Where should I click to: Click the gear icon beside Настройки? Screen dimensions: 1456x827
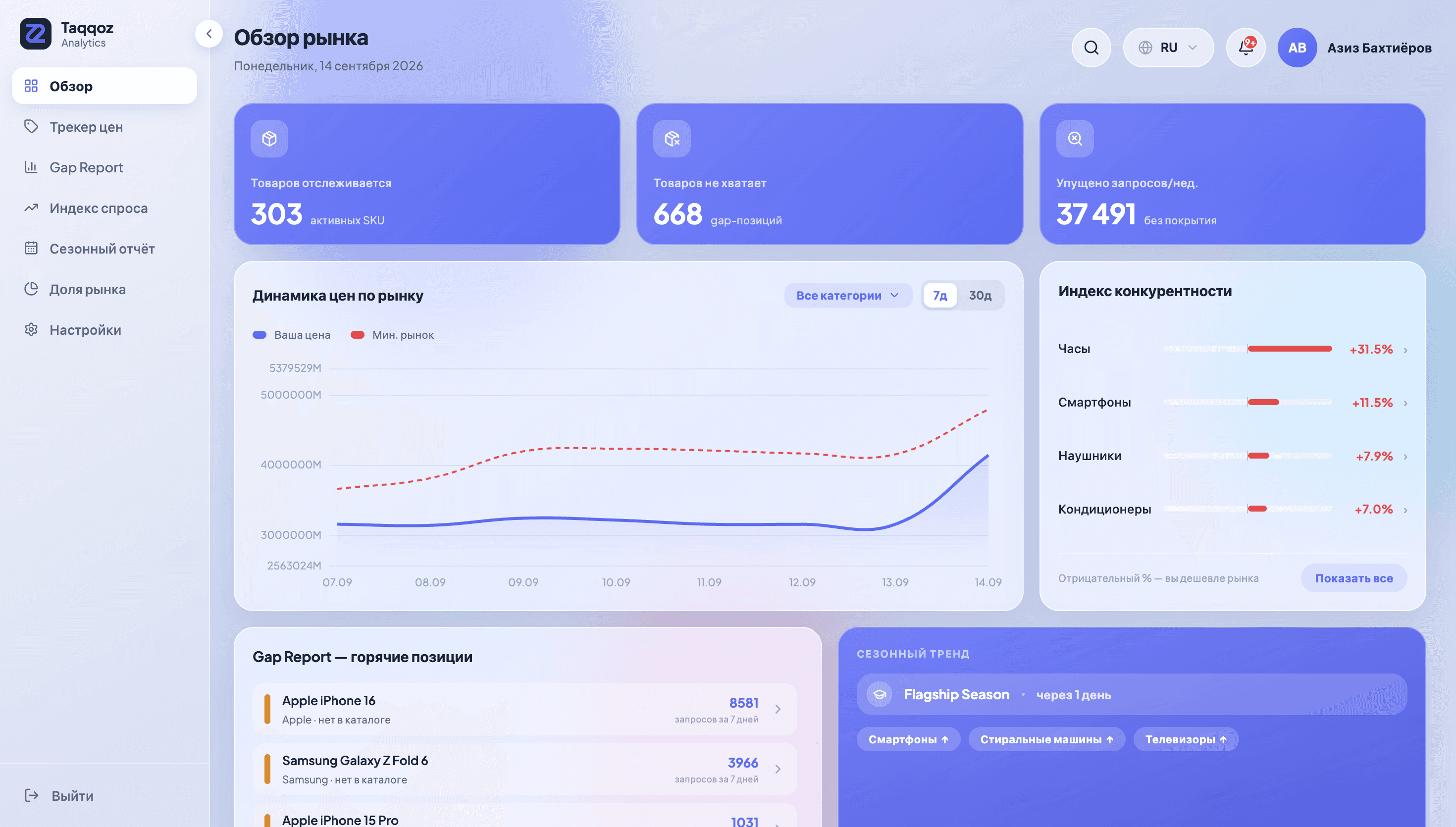(x=31, y=329)
